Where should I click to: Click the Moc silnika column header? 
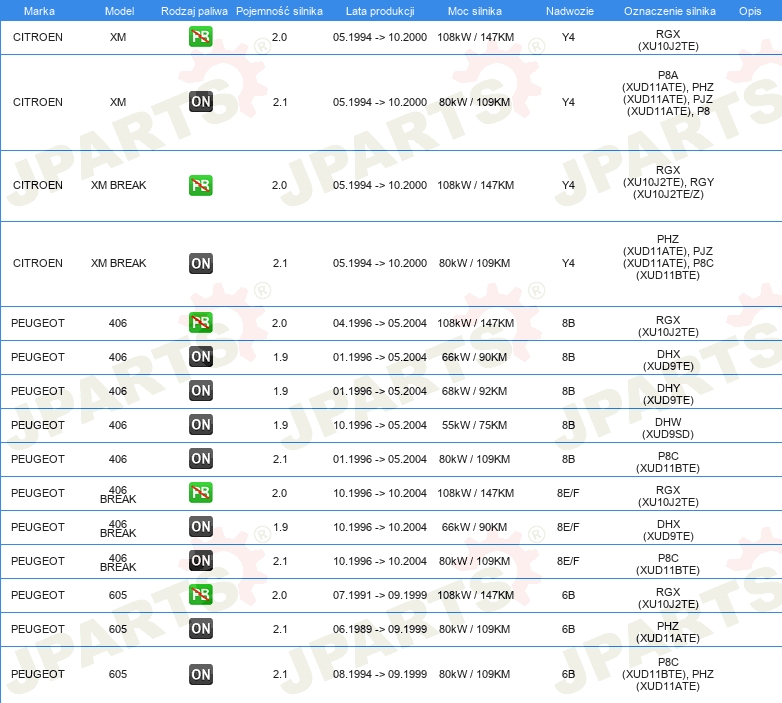click(x=475, y=11)
